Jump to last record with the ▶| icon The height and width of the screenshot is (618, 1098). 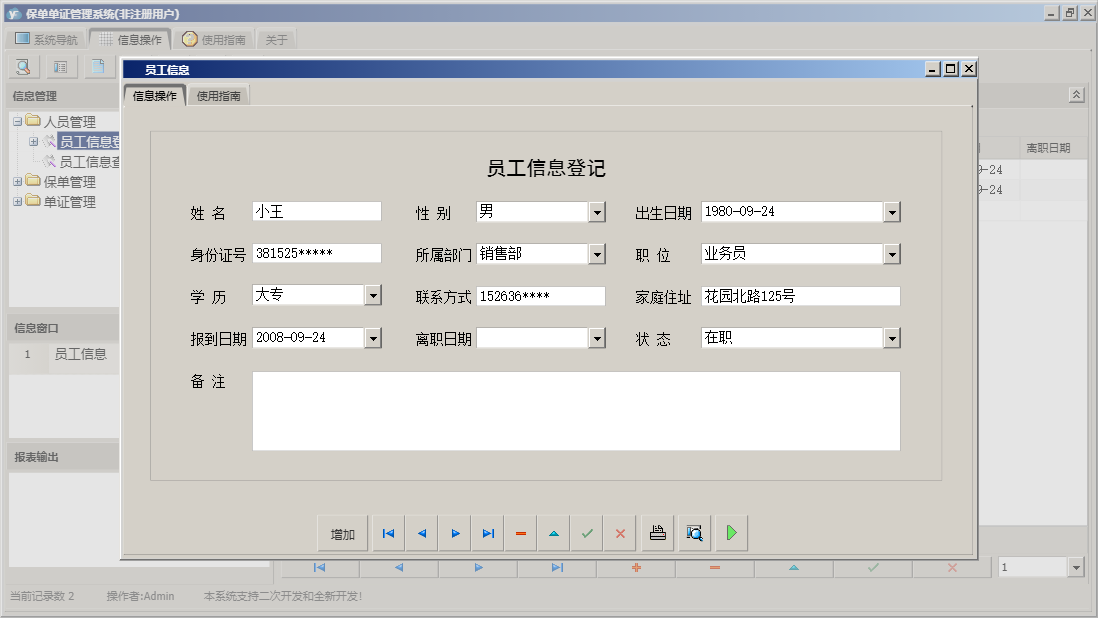pyautogui.click(x=488, y=533)
